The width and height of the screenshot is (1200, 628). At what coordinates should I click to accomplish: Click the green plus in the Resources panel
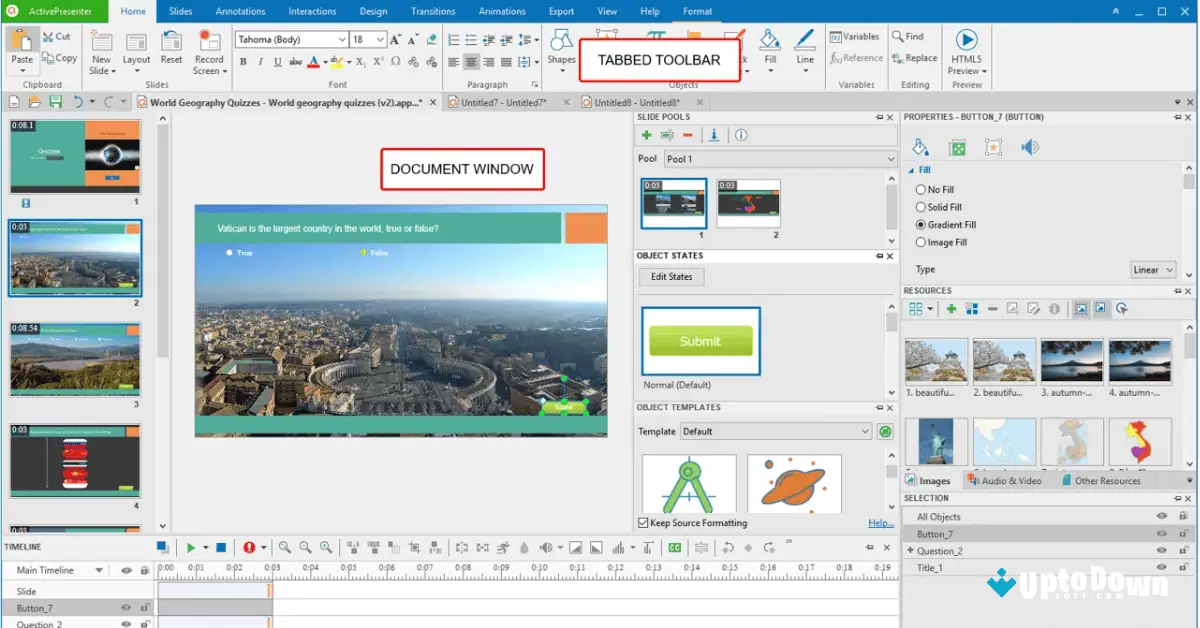951,309
